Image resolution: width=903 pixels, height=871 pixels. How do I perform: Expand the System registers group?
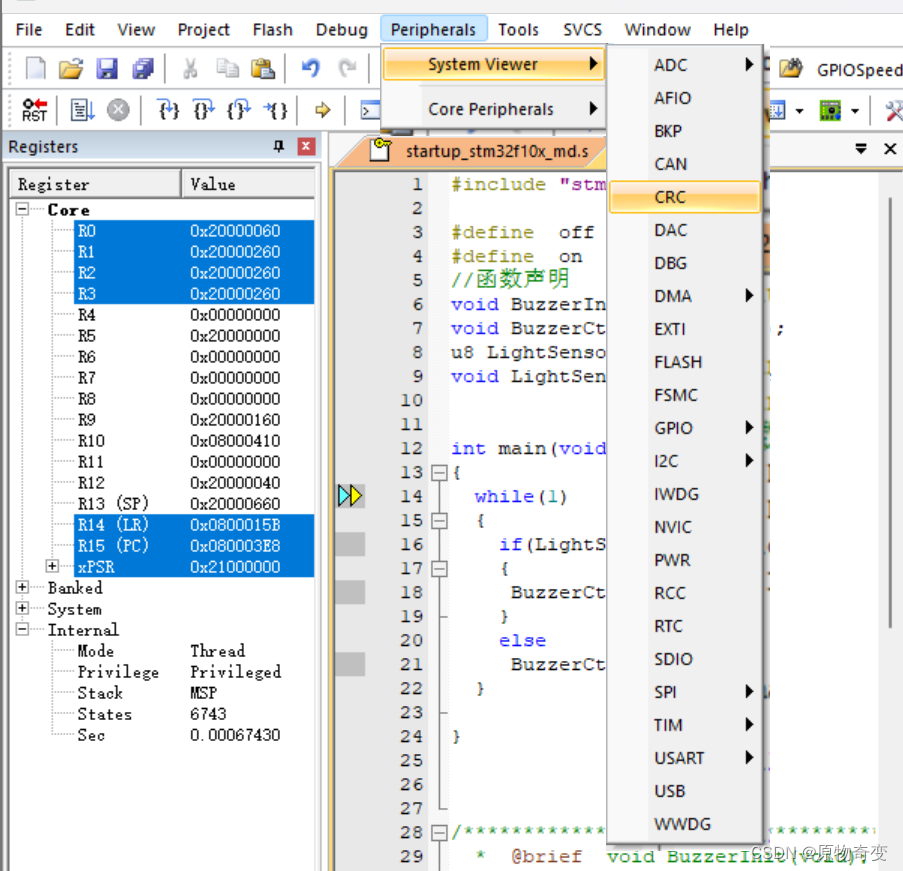[x=22, y=609]
